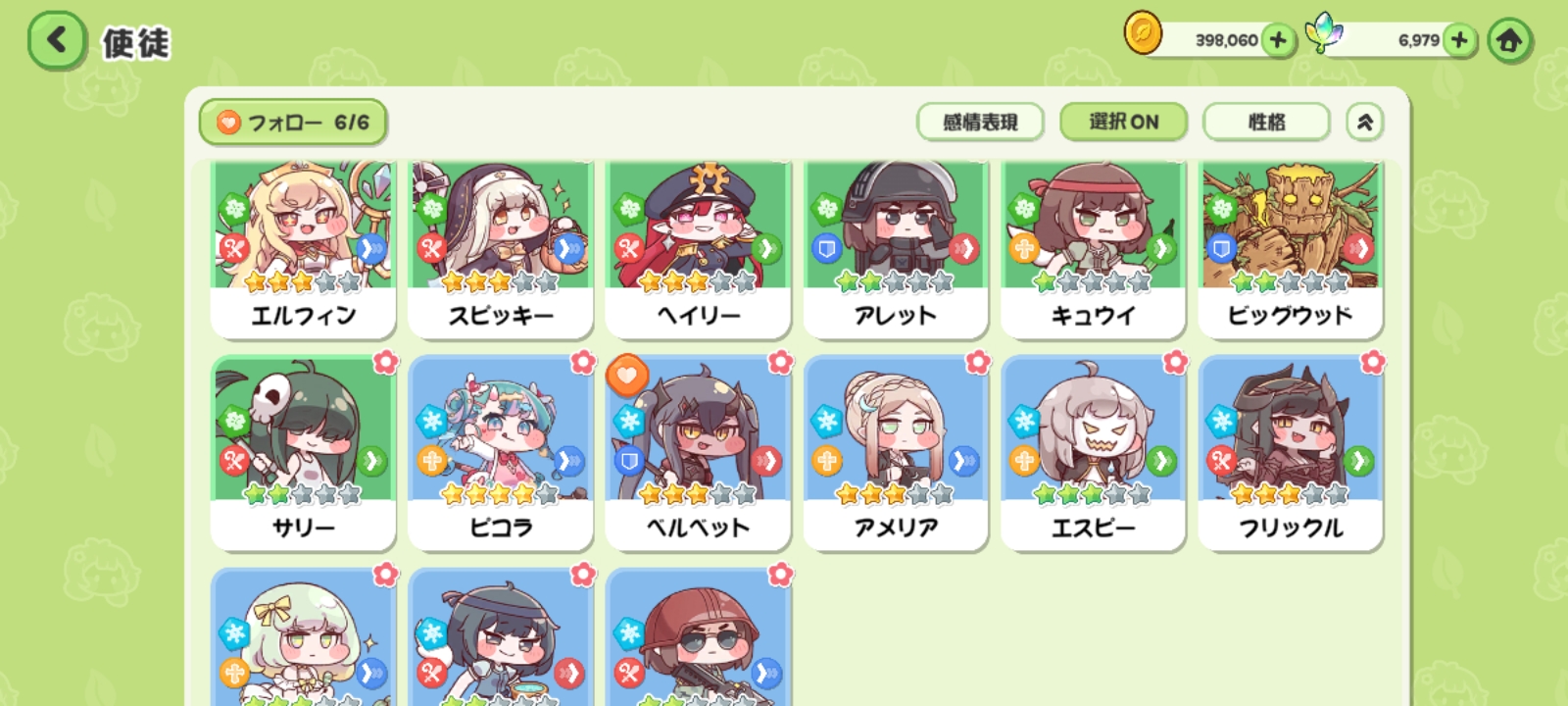Toggle the フォロー 6/6 follow filter
This screenshot has width=1568, height=706.
point(293,123)
